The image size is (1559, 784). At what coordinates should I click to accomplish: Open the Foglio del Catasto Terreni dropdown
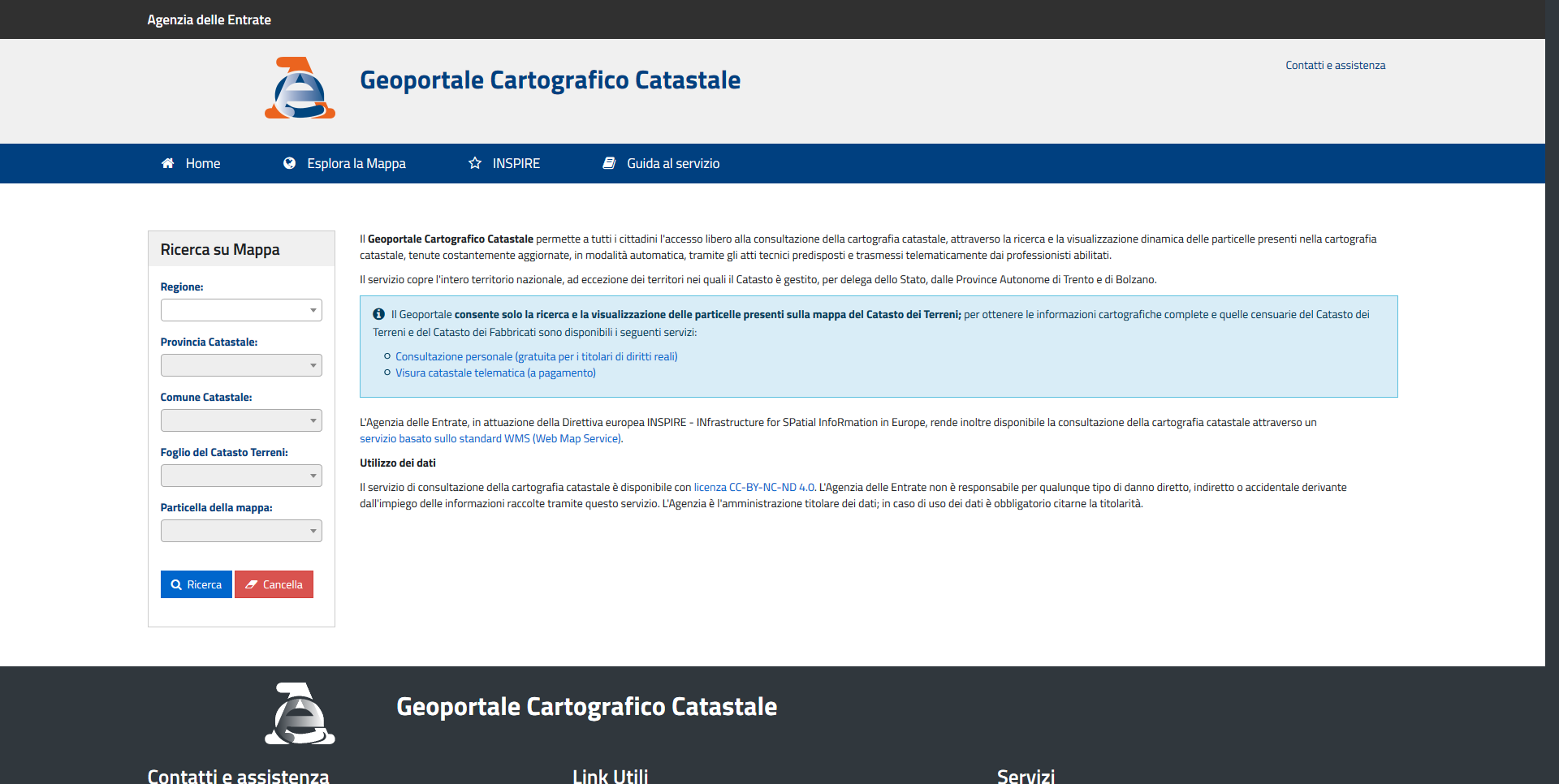click(x=241, y=476)
